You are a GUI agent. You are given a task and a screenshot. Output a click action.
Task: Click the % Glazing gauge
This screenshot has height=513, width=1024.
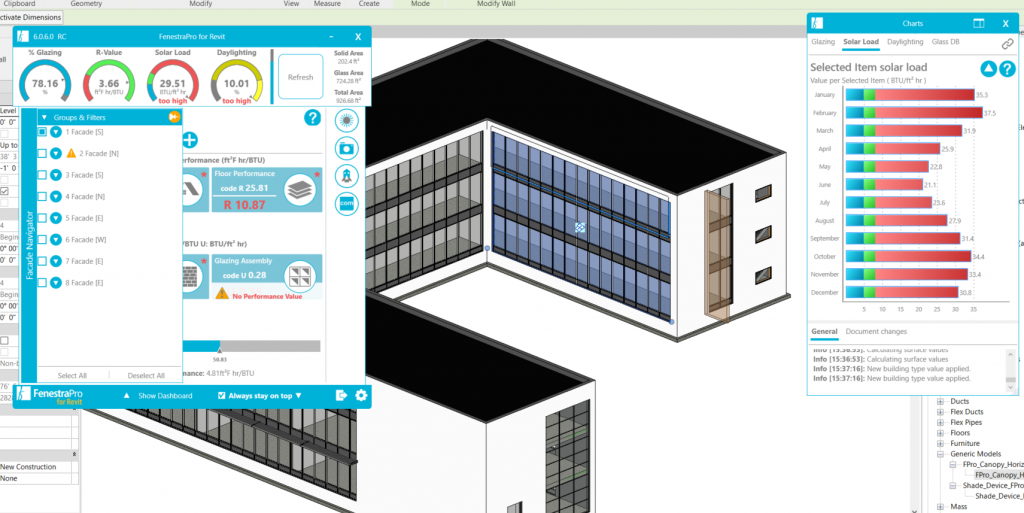[x=45, y=82]
